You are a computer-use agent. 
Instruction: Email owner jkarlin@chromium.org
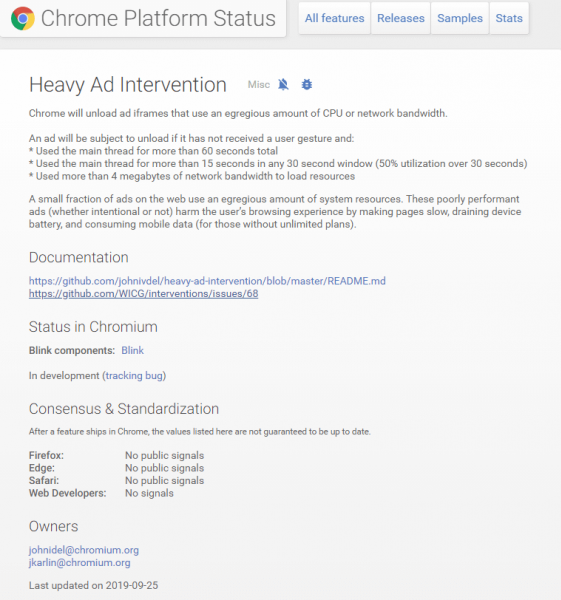click(x=80, y=562)
